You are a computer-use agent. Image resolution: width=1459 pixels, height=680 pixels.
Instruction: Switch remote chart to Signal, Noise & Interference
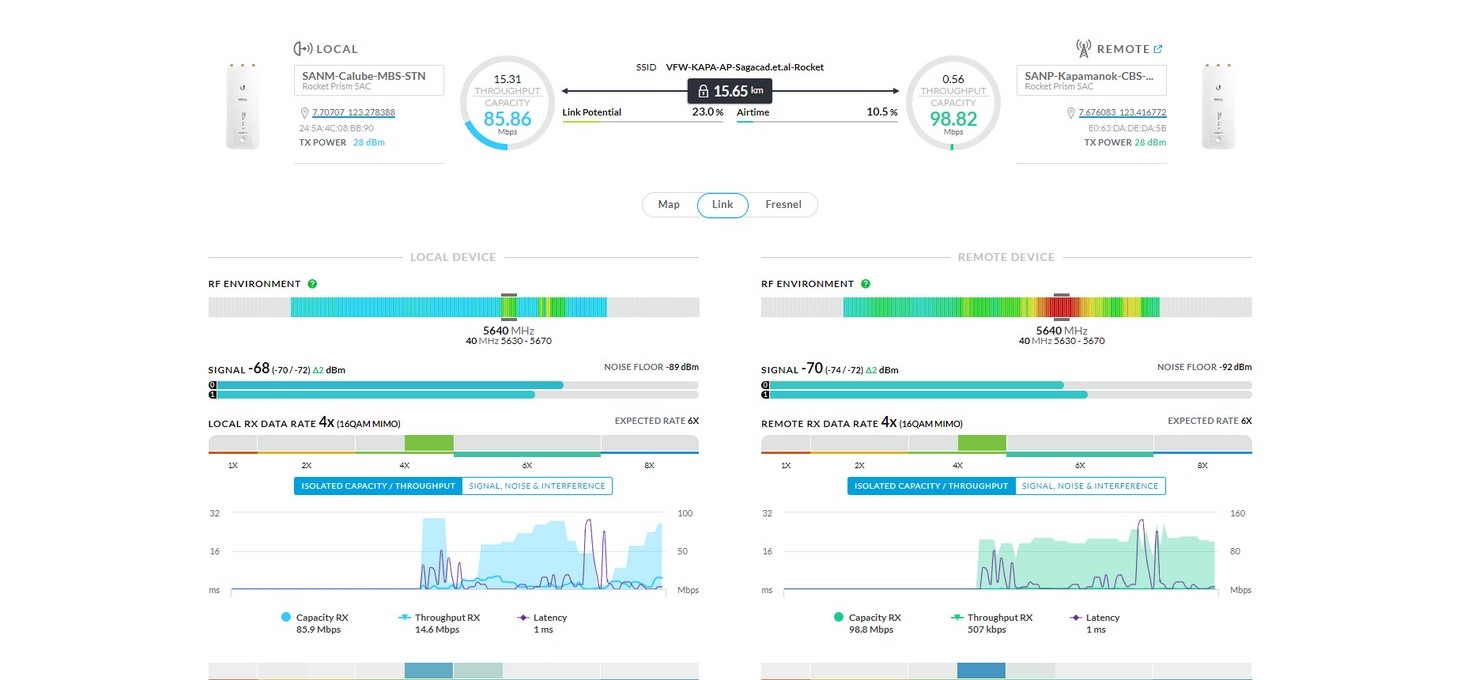tap(1090, 486)
